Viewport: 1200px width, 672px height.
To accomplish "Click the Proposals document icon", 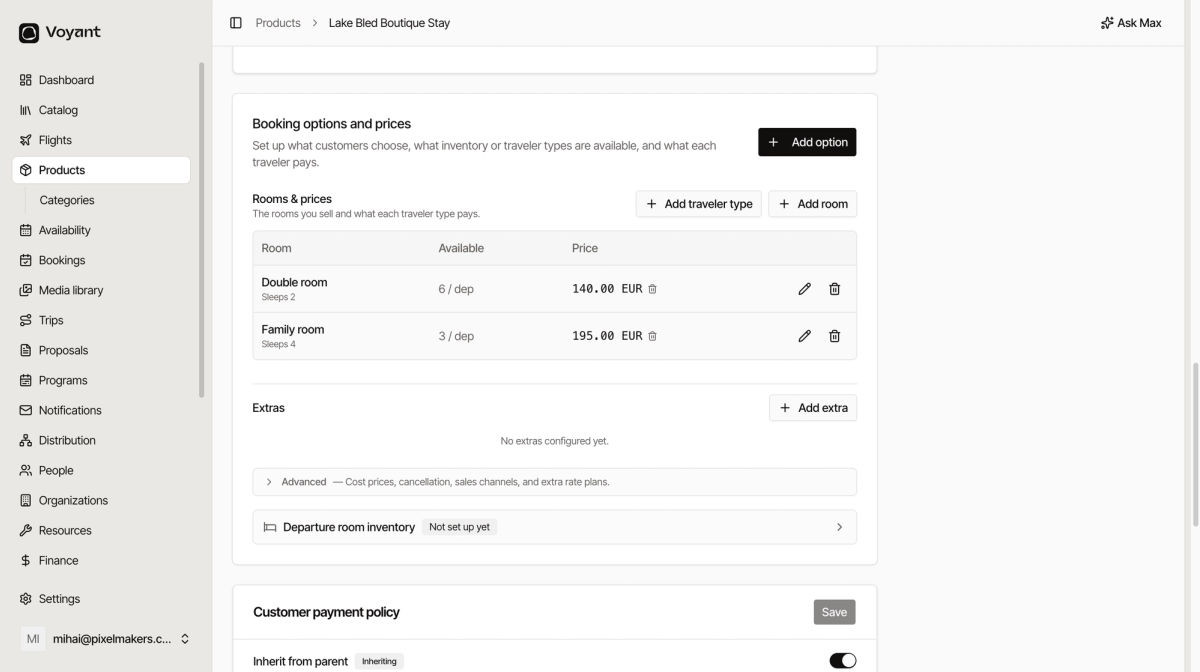I will point(26,350).
